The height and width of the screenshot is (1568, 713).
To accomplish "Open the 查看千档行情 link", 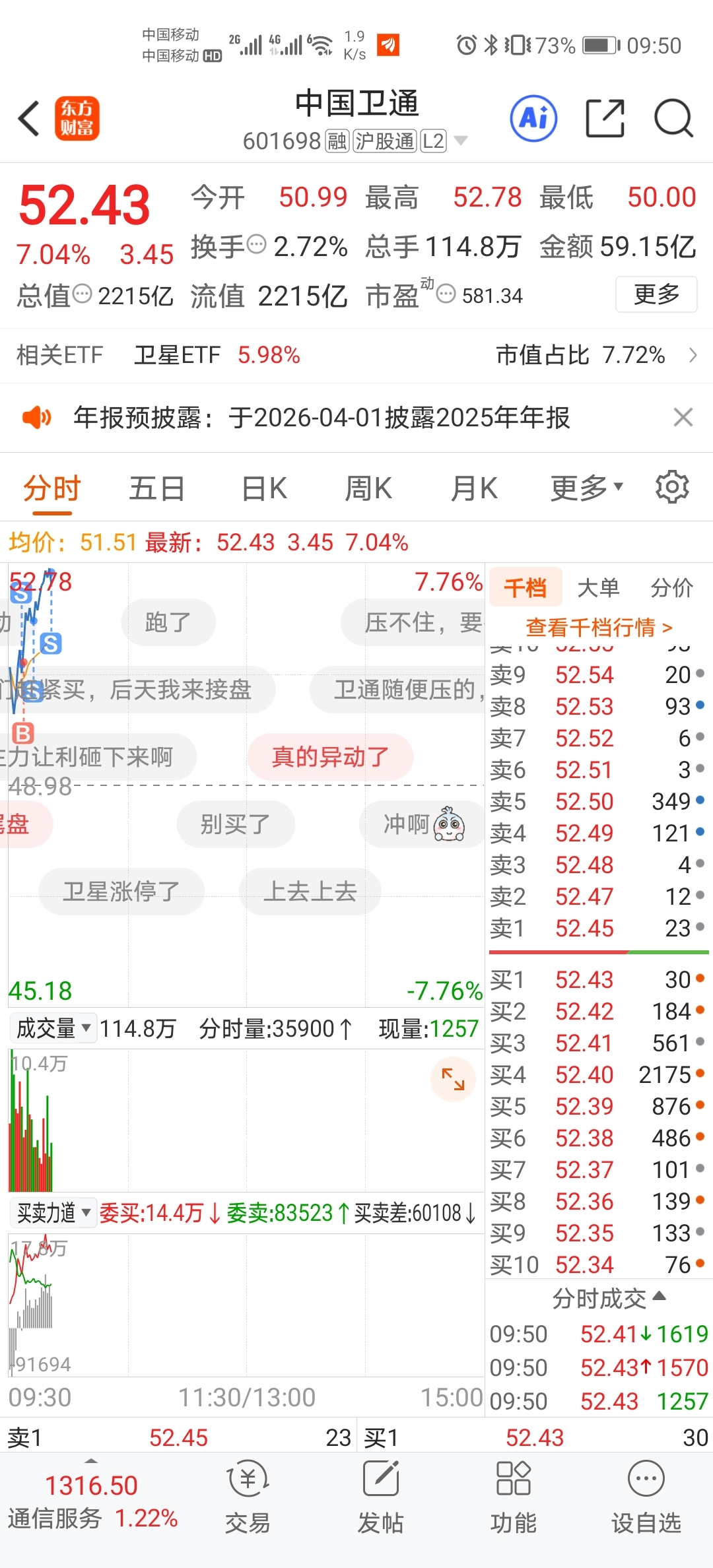I will pos(599,627).
